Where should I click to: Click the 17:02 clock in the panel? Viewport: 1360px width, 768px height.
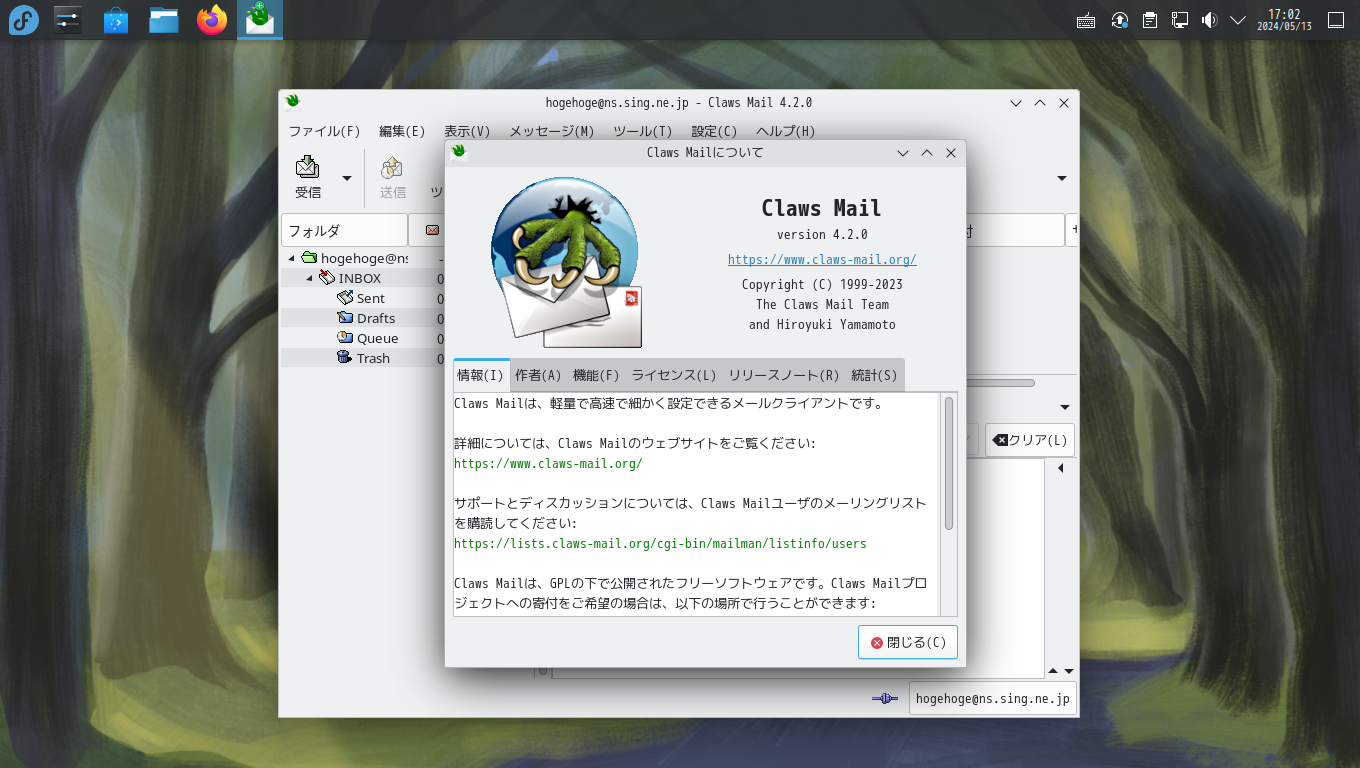pyautogui.click(x=1284, y=20)
